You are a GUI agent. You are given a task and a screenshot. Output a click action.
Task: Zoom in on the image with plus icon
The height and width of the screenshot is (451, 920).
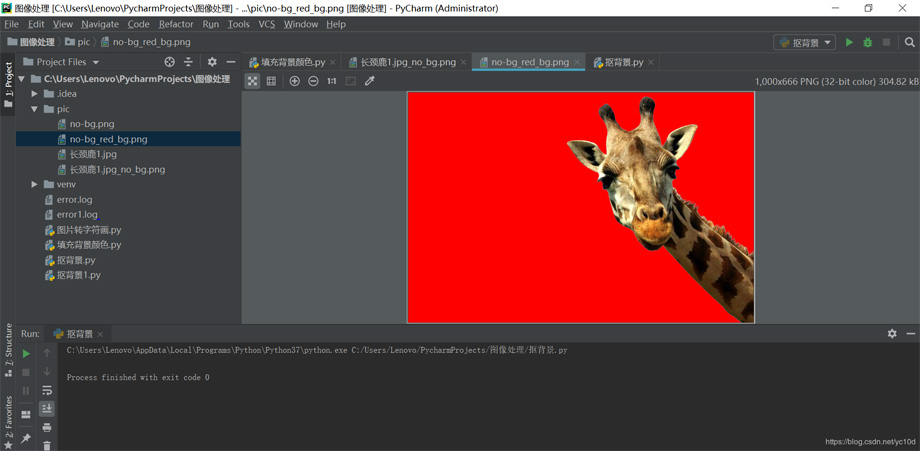tap(294, 81)
